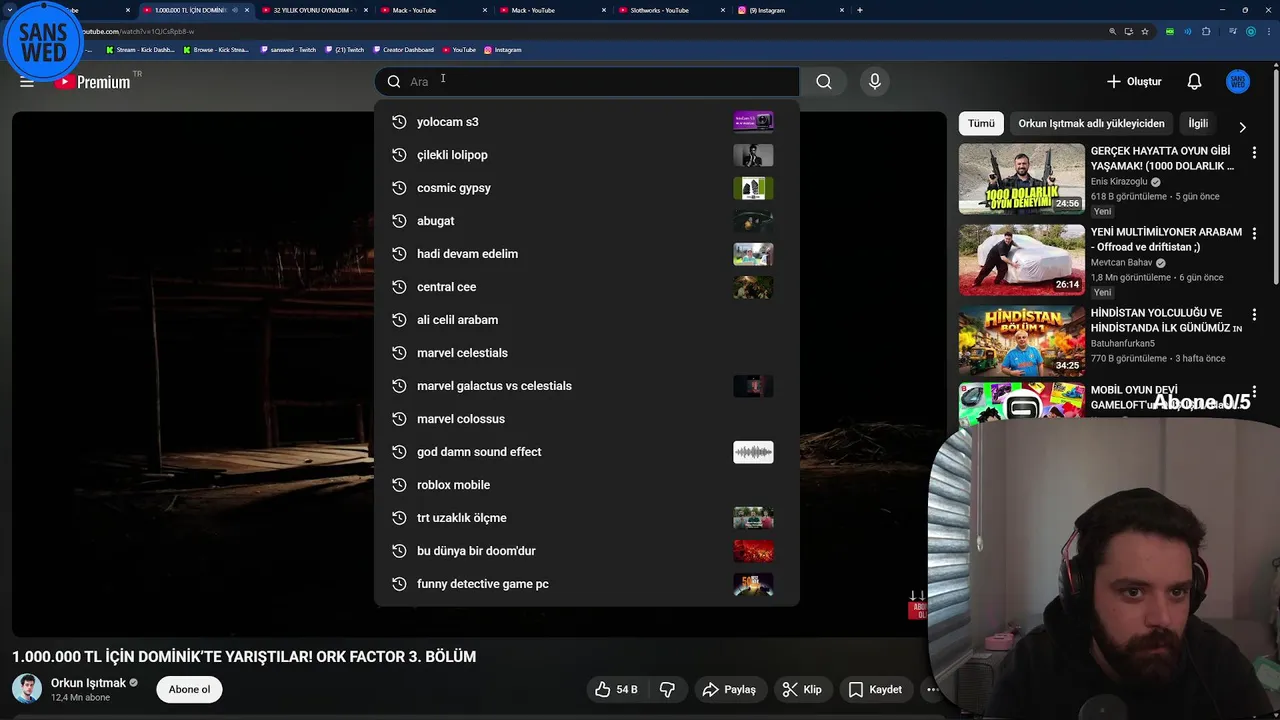The image size is (1280, 720).
Task: Choose suggestion marvel celestials
Action: tap(586, 353)
